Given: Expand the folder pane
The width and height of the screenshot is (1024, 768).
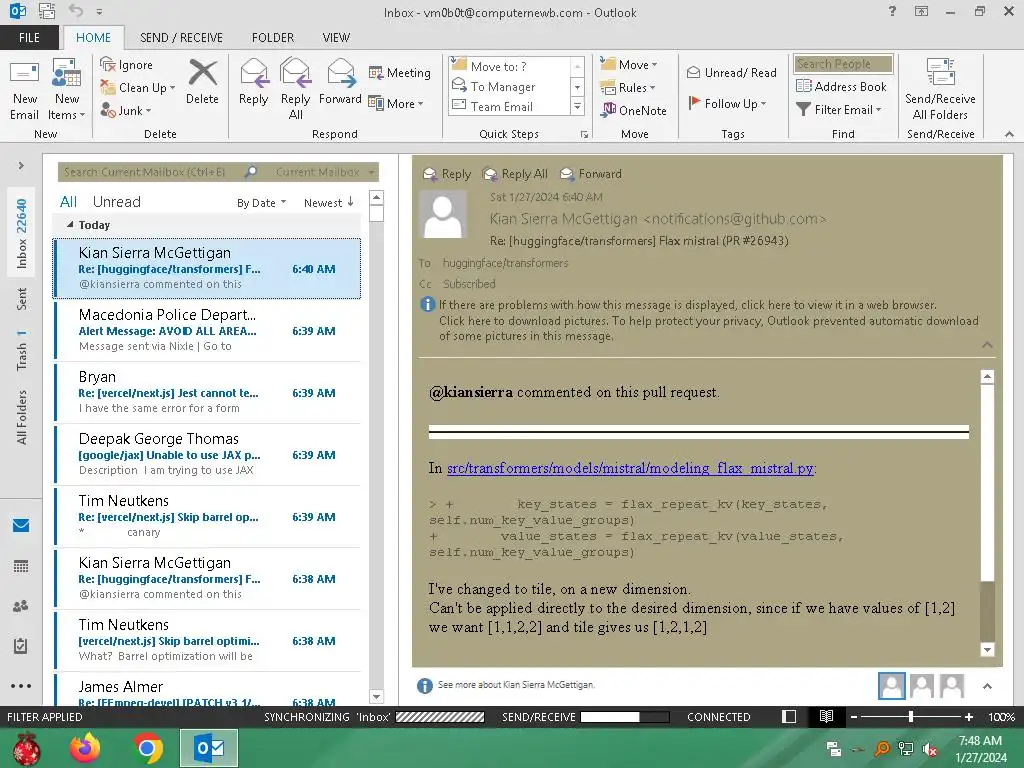Looking at the screenshot, I should point(21,166).
